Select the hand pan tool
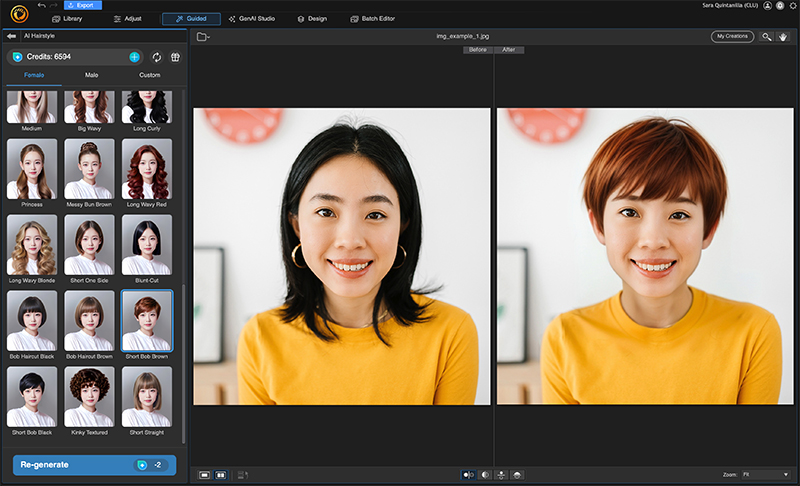 coord(783,37)
